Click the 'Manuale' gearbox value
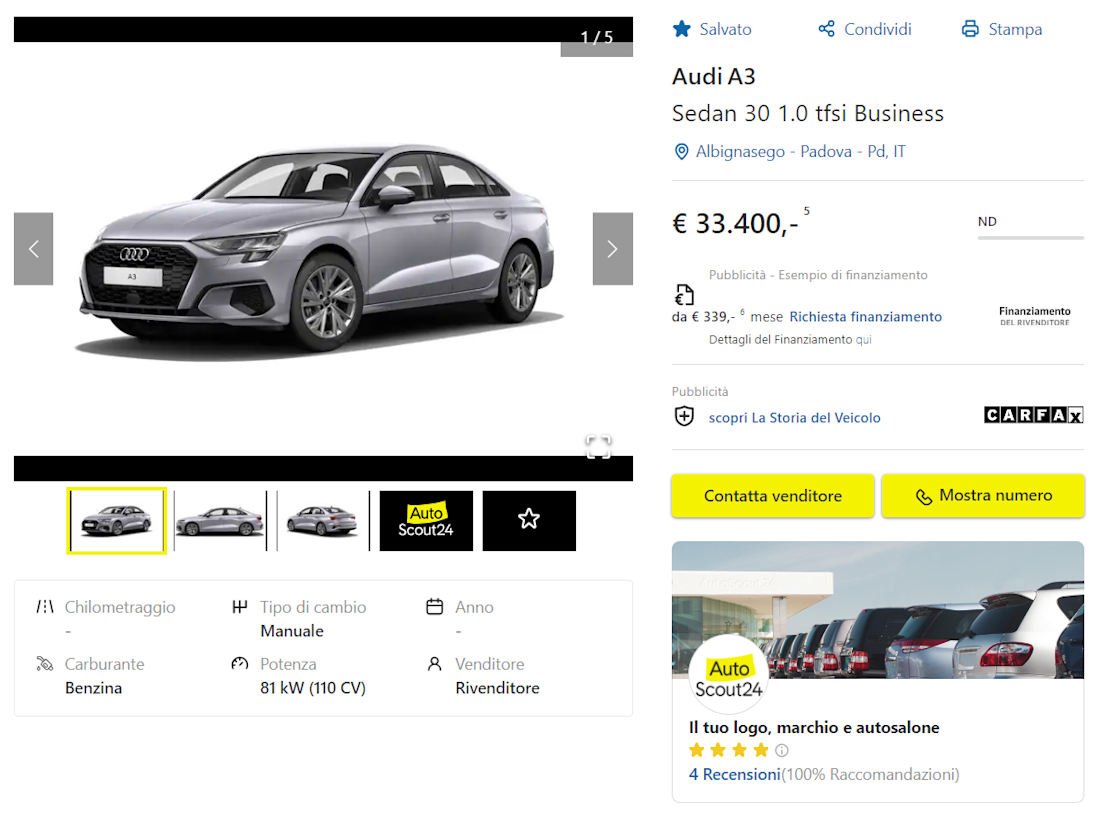Viewport: 1100px width, 814px height. (x=292, y=631)
